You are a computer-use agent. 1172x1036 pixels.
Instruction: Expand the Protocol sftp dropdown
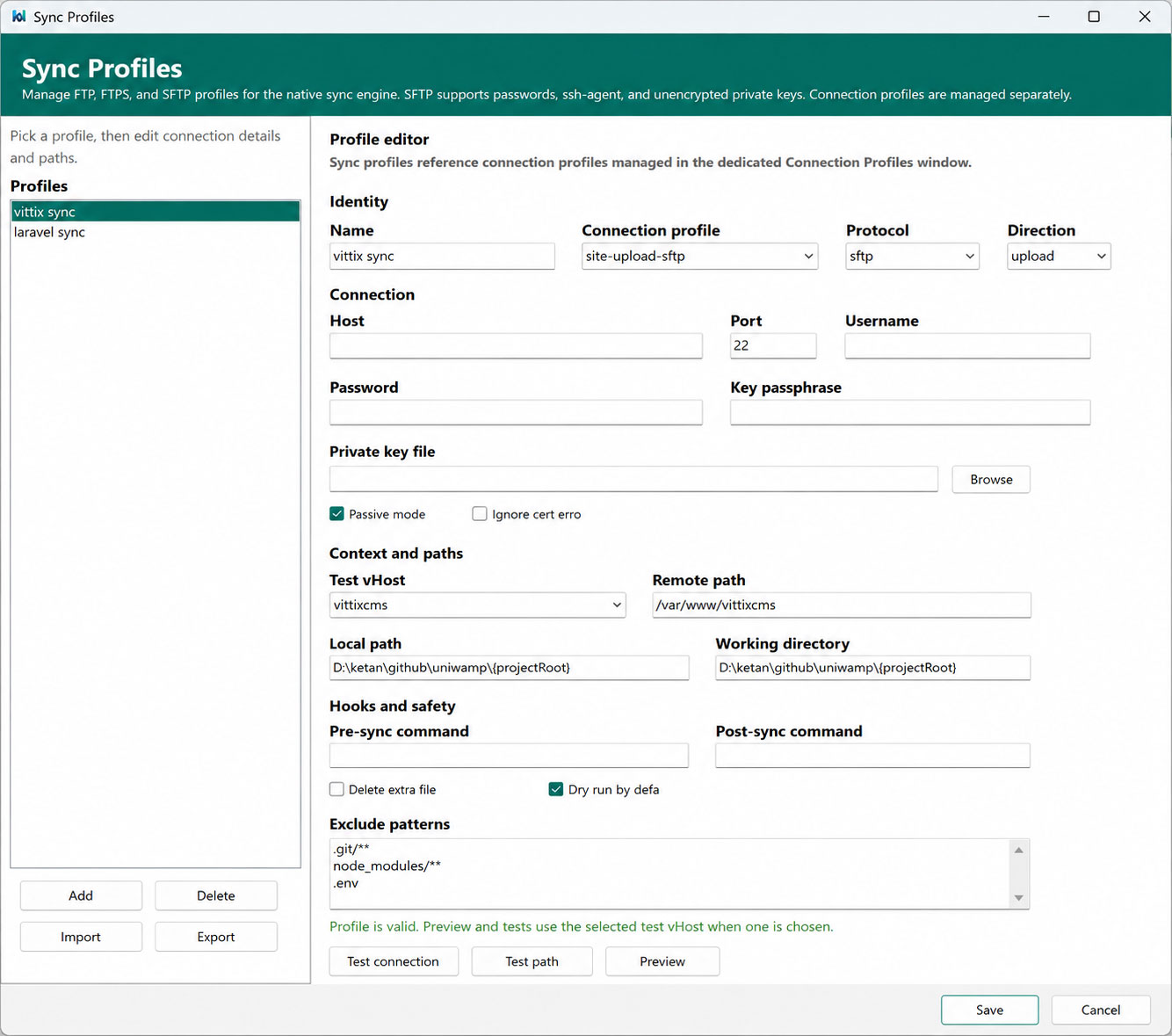pos(912,257)
